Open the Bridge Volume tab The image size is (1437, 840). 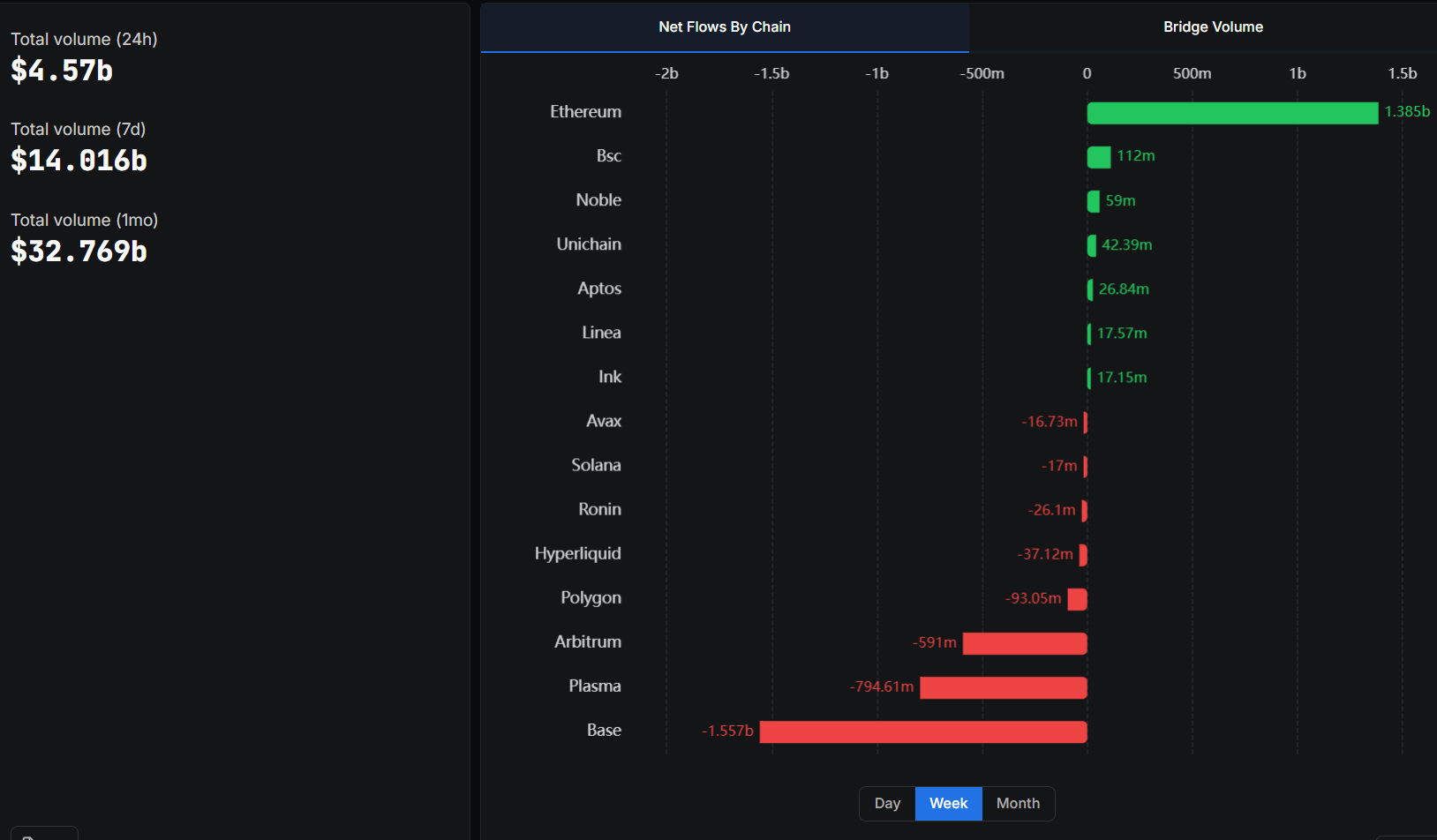[x=1212, y=27]
